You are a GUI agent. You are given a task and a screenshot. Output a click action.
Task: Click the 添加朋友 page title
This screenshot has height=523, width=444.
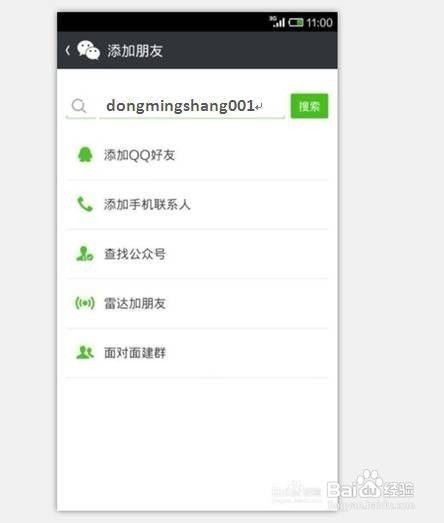(x=134, y=51)
